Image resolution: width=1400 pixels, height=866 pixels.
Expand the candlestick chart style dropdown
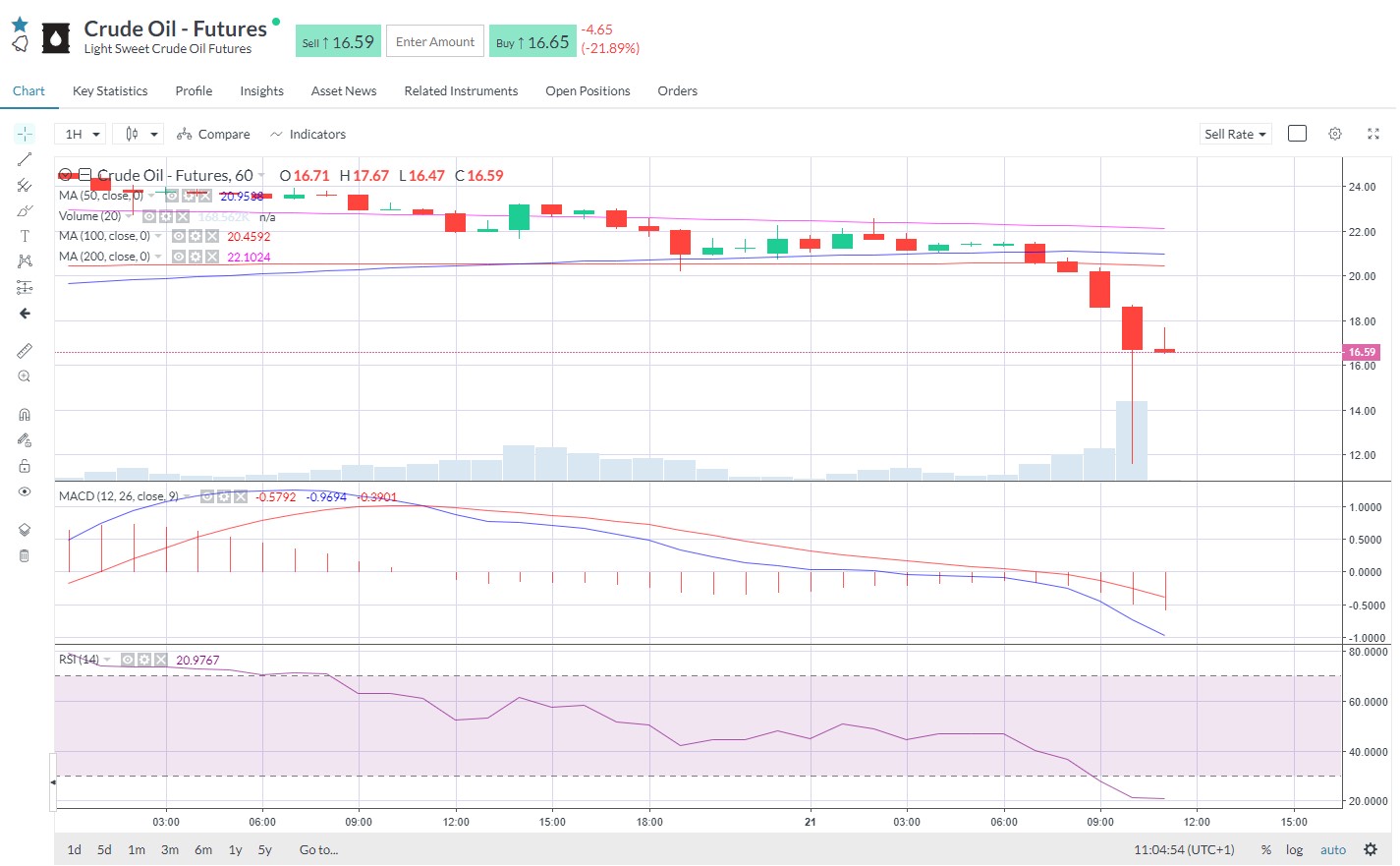141,134
